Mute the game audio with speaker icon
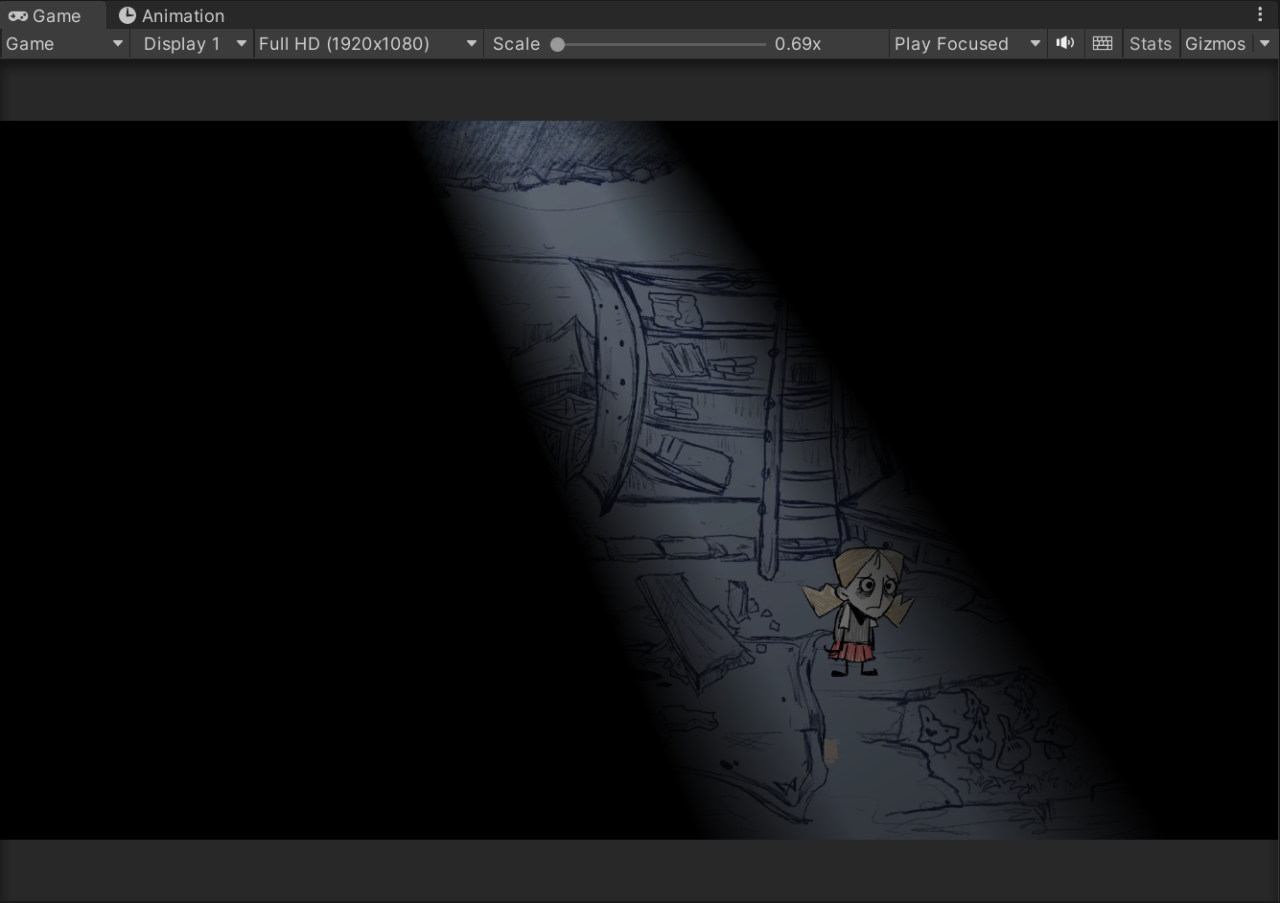 click(1065, 43)
